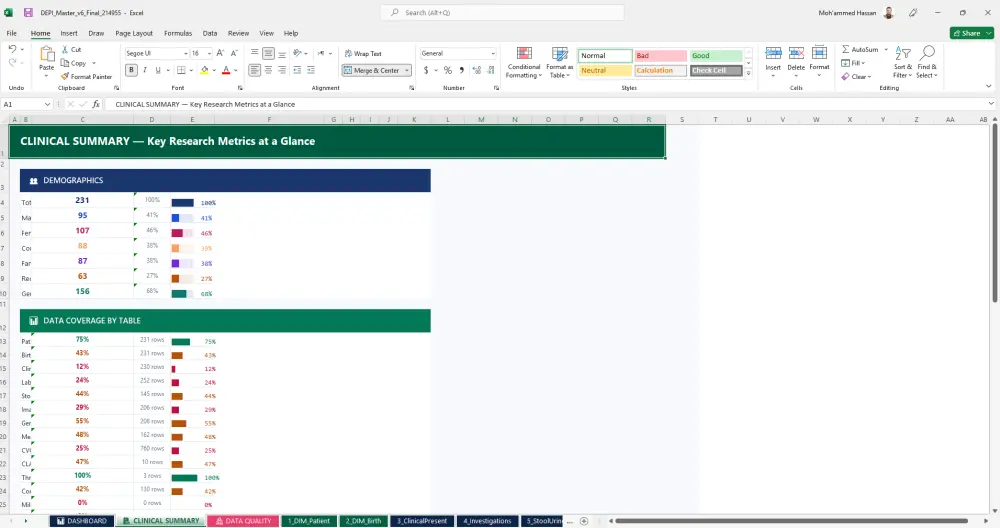Screen dimensions: 1000x528
Task: Open the Page Layout tab
Action: point(134,33)
